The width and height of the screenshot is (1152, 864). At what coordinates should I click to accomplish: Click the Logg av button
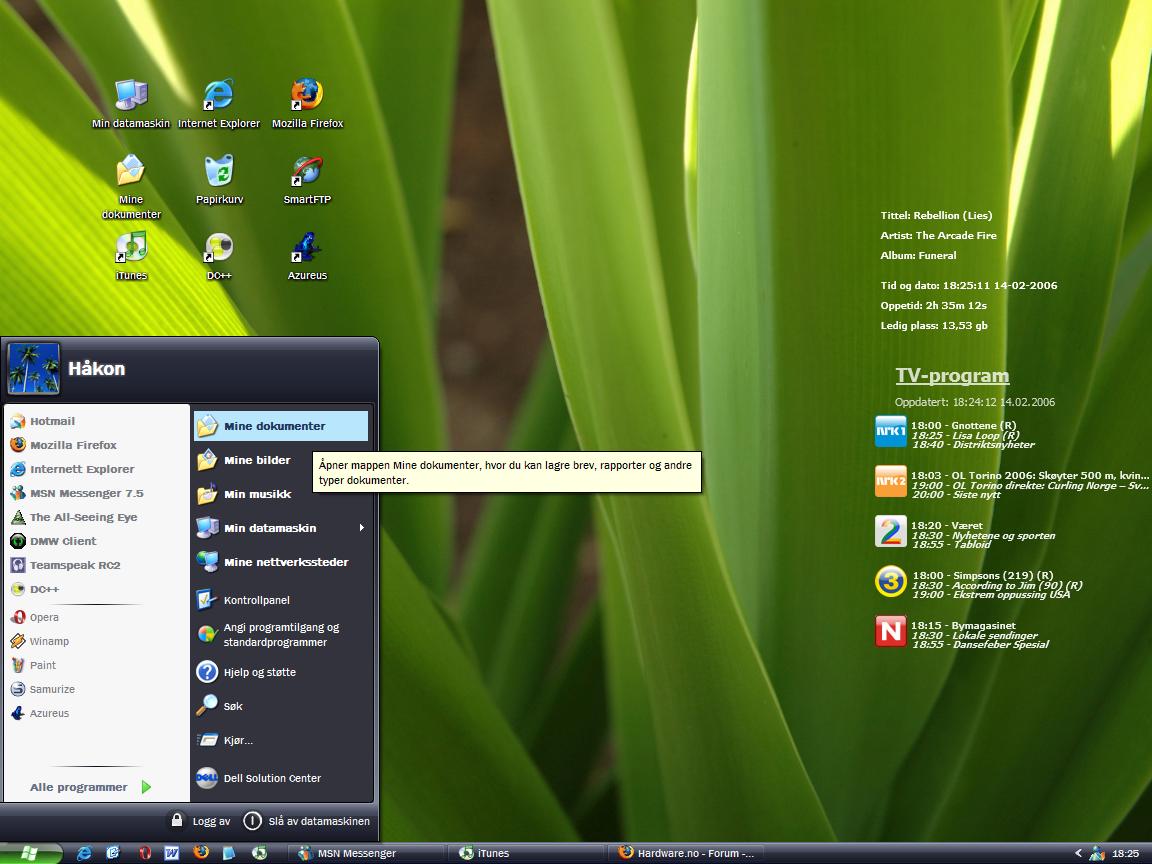point(200,821)
